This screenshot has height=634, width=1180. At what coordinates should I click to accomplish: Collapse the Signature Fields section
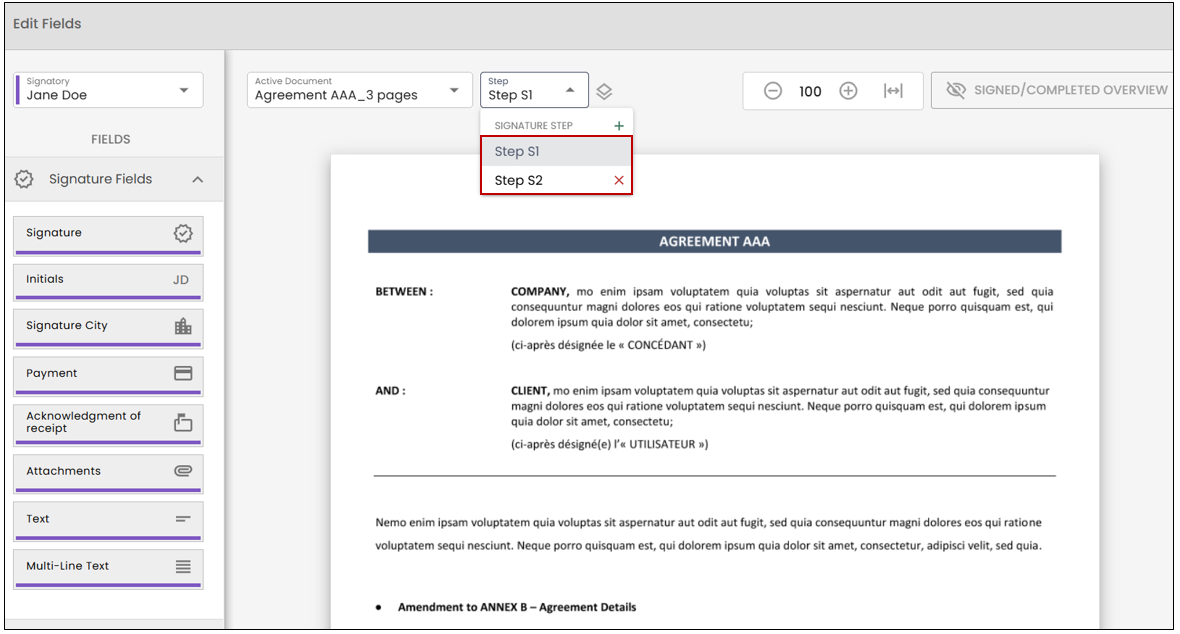coord(197,180)
